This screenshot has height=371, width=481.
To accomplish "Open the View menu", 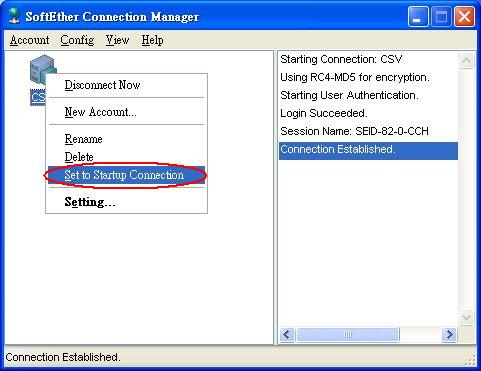I will pos(117,40).
